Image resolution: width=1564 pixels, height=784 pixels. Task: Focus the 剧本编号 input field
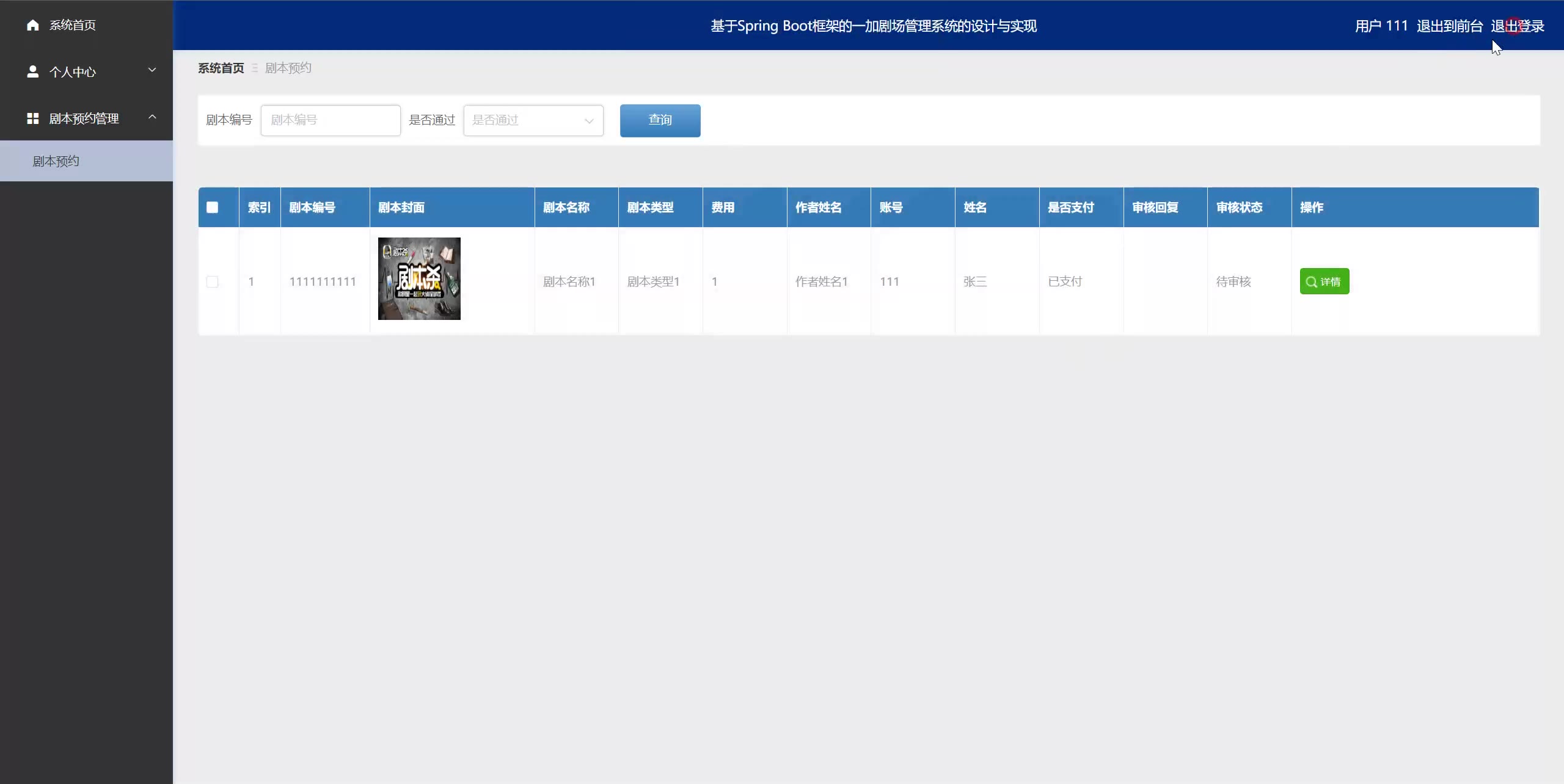pos(330,120)
